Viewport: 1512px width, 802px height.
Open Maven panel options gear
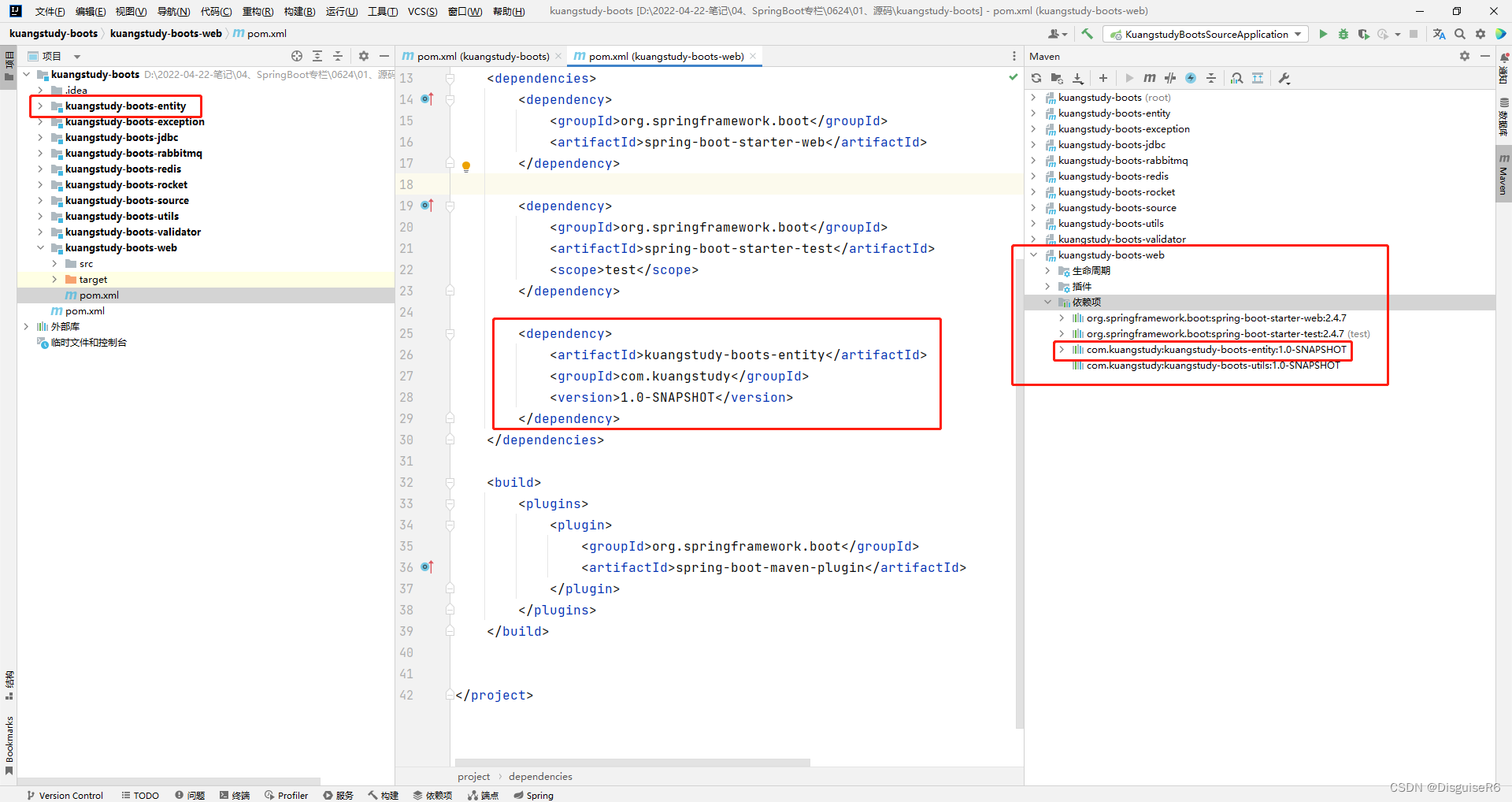click(1465, 56)
